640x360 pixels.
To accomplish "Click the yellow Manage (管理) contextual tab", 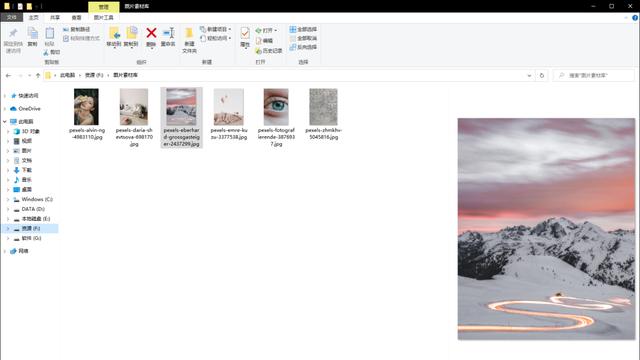I will [104, 7].
